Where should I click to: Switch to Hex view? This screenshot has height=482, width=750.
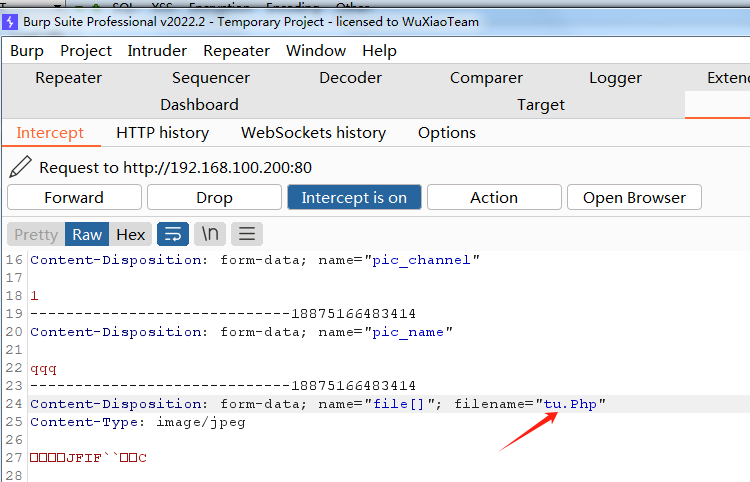(x=131, y=234)
